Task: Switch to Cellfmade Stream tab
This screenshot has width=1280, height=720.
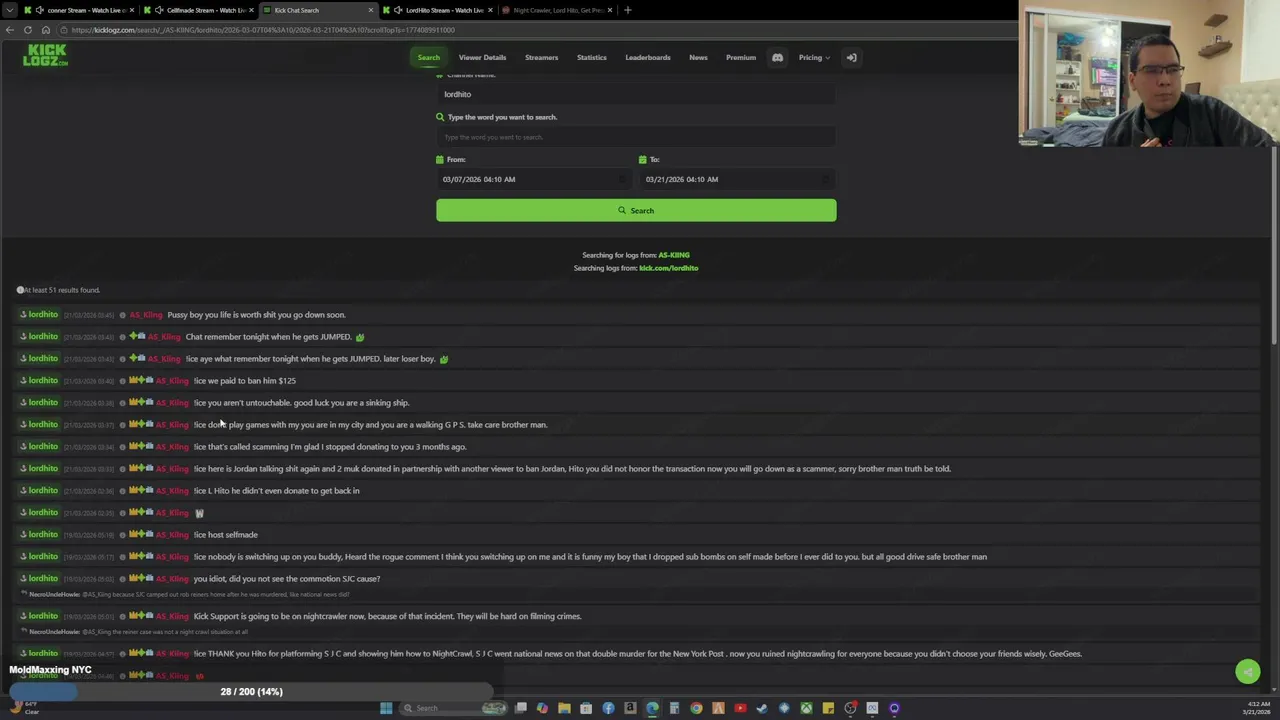Action: pos(197,10)
